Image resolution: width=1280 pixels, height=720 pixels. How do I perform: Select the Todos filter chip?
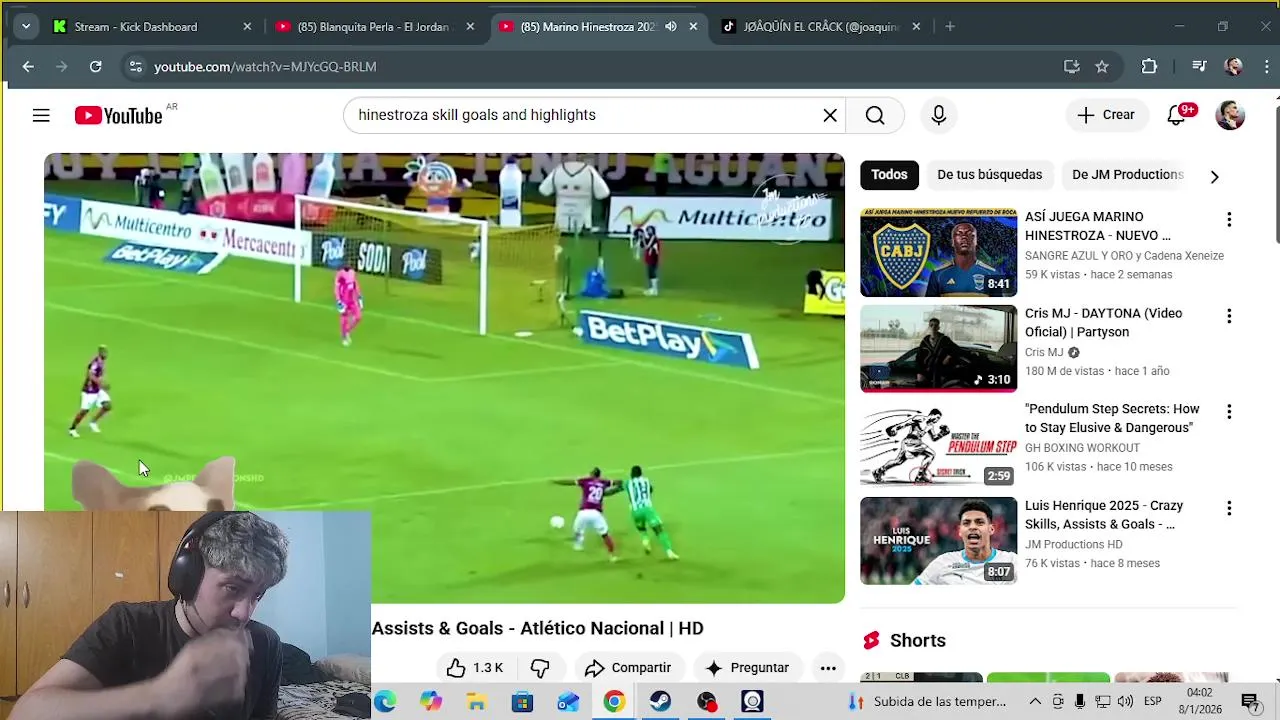[x=889, y=175]
